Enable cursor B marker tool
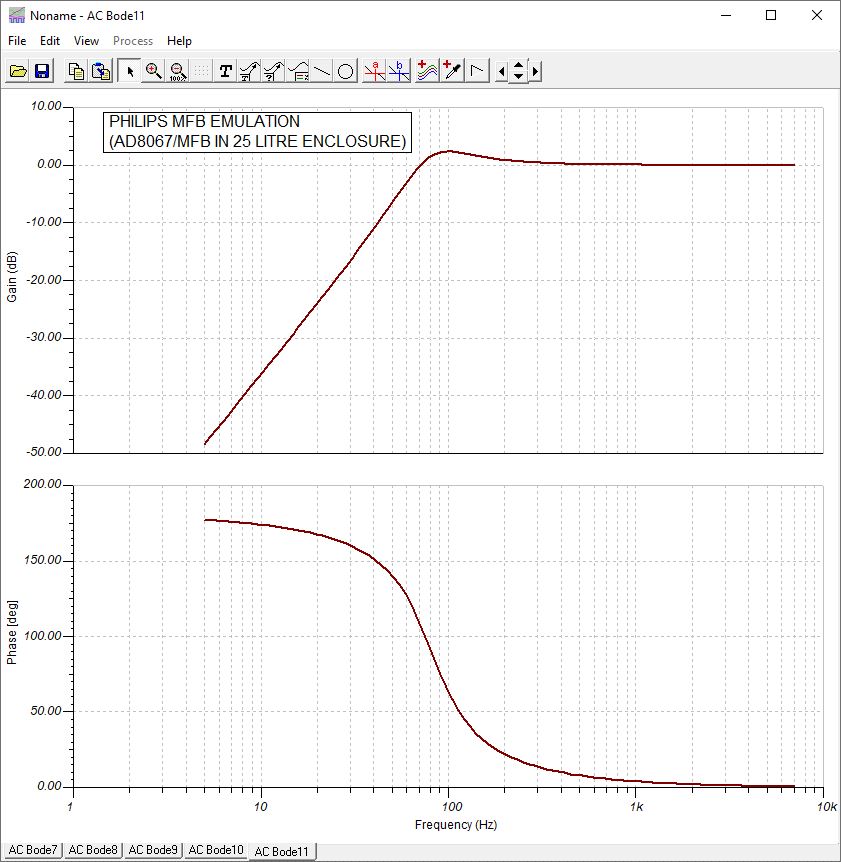 [399, 71]
